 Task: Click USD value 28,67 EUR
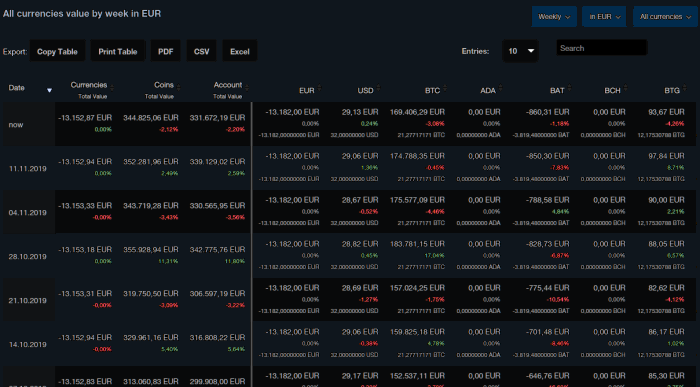pyautogui.click(x=360, y=200)
